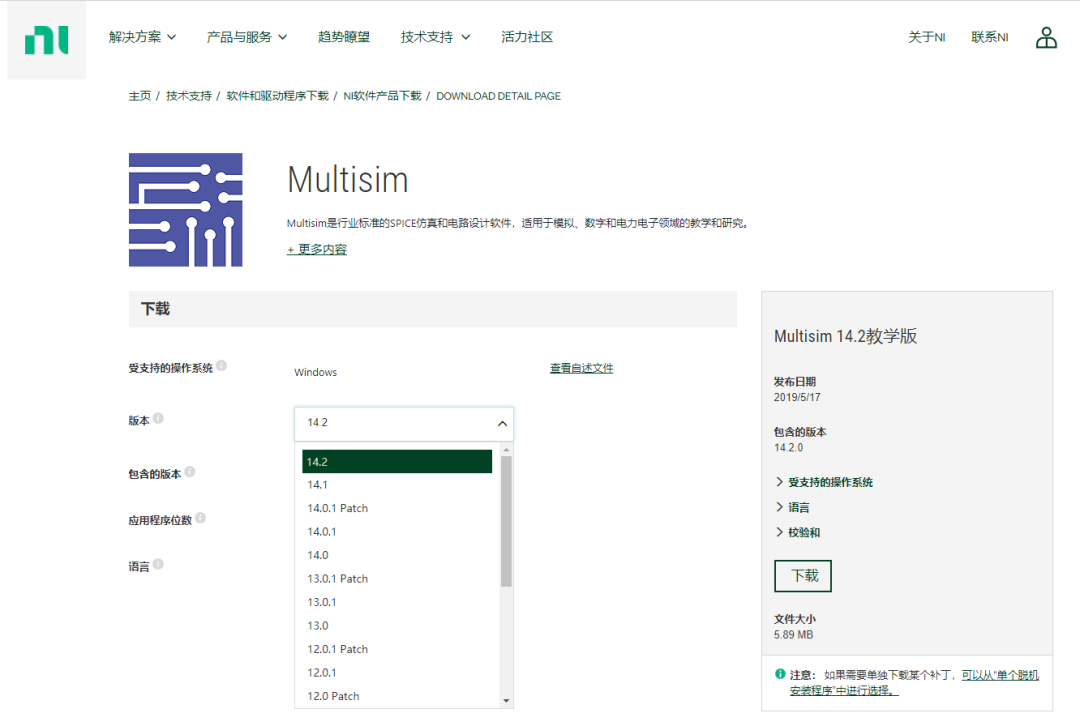
Task: Click the version list scrollbar thumb
Action: coord(506,521)
